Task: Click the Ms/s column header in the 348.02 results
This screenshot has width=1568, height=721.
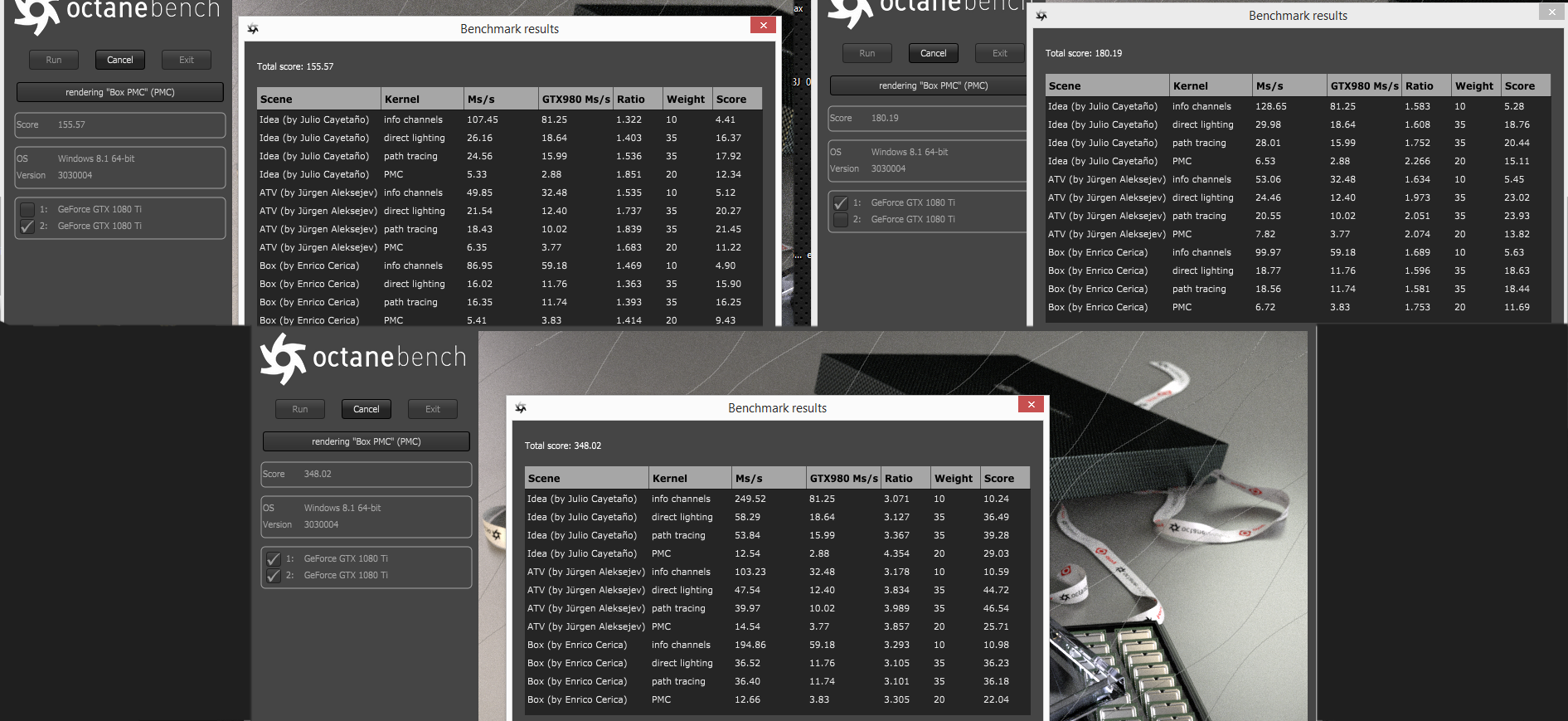Action: pos(769,478)
